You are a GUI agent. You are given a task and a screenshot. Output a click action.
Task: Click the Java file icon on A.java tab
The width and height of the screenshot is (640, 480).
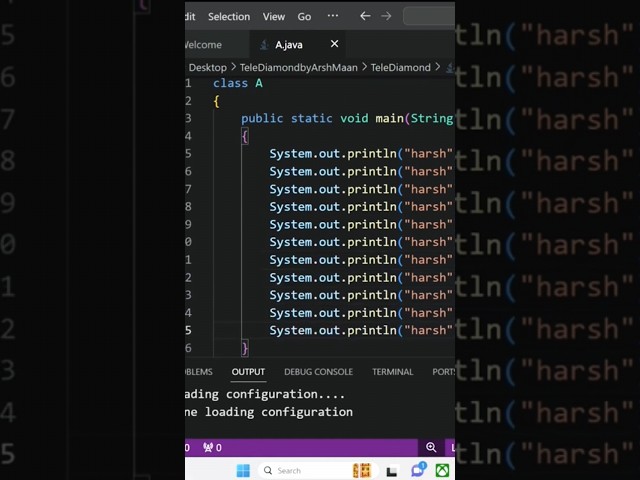coord(264,44)
